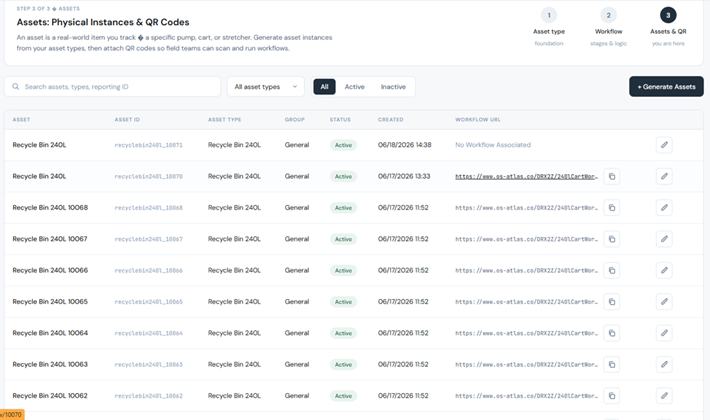Click the name Recycle Bin 240L 10062

coord(50,396)
